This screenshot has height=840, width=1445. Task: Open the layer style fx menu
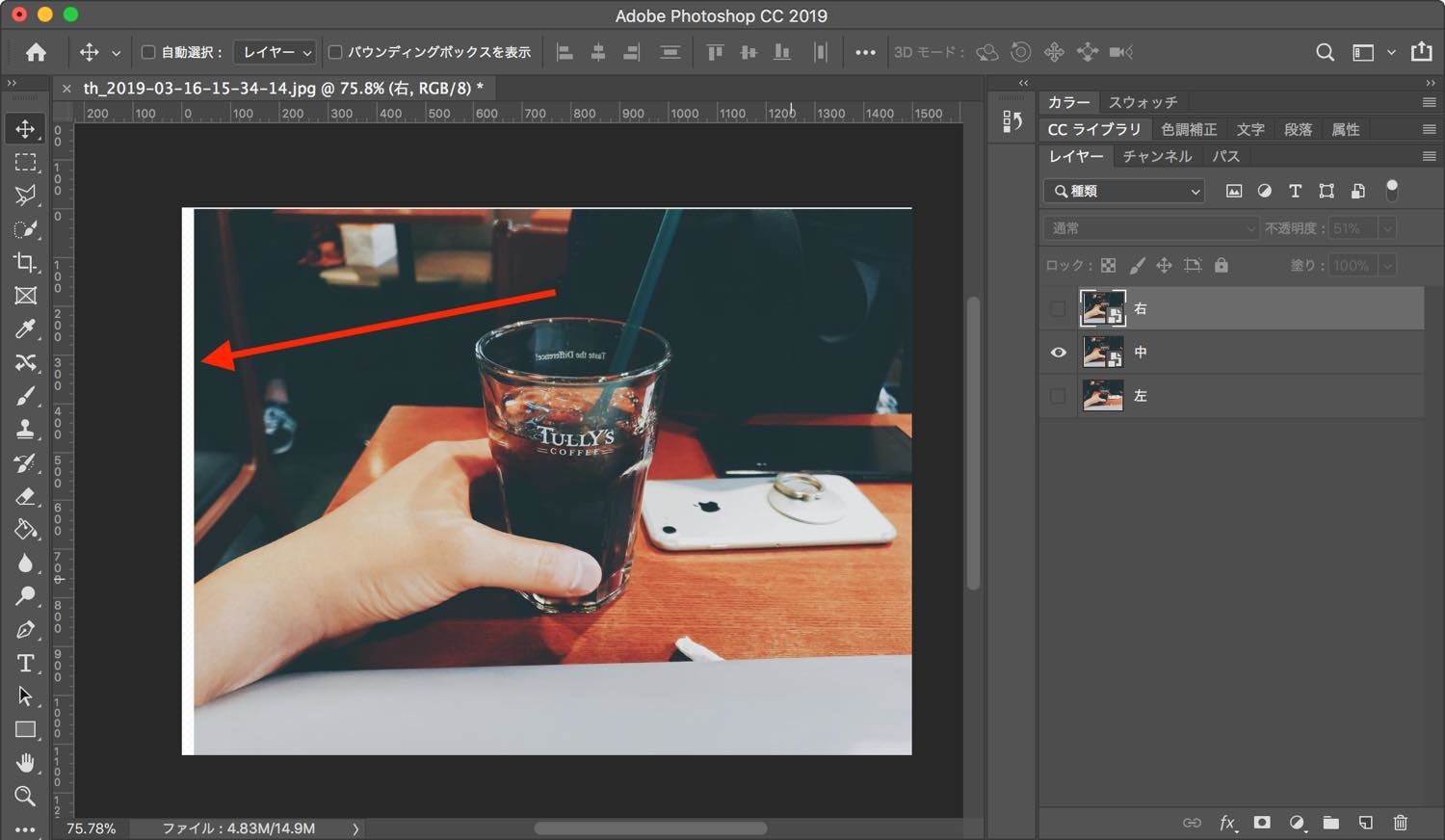[x=1227, y=823]
